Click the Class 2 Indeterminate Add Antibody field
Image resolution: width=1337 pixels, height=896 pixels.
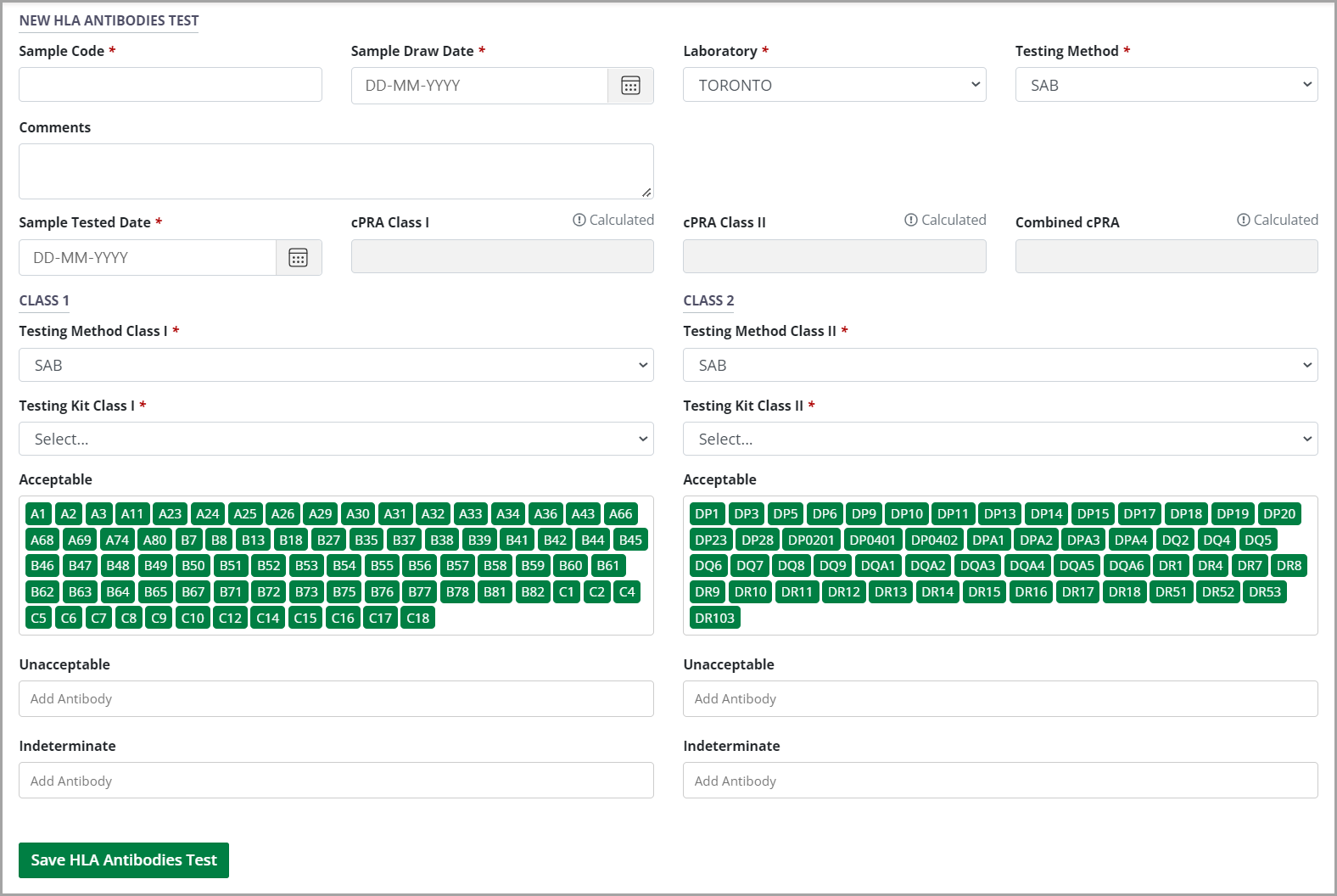pyautogui.click(x=999, y=781)
